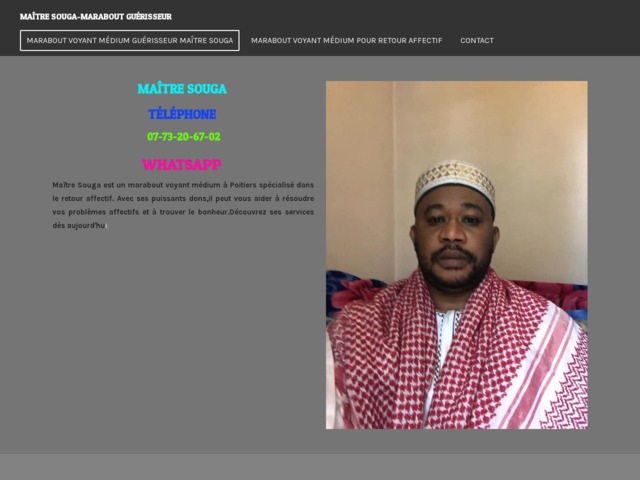Click Maître Souga est un marabout opening sentence
The height and width of the screenshot is (480, 640).
pyautogui.click(x=108, y=185)
